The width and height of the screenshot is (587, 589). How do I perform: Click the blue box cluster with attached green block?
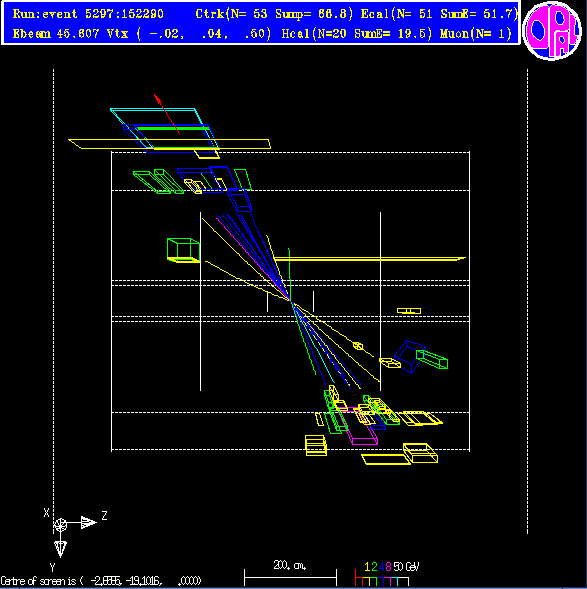tap(421, 357)
